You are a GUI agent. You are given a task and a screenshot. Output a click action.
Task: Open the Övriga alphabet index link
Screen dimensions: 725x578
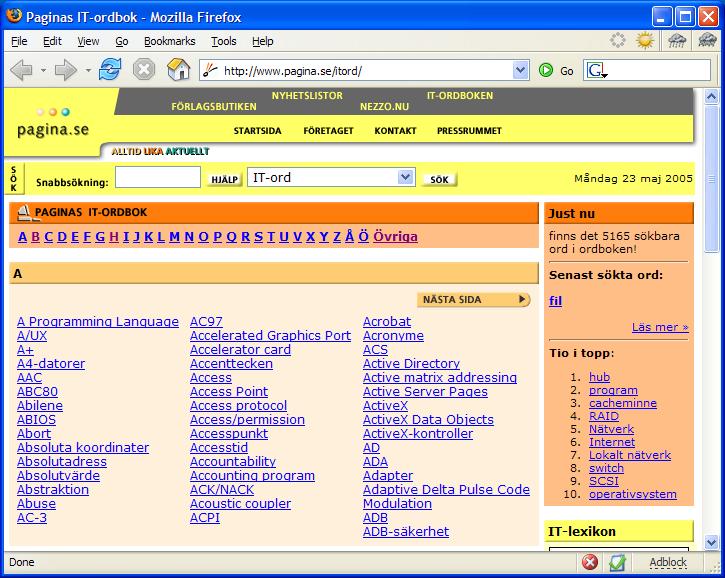pyautogui.click(x=395, y=237)
